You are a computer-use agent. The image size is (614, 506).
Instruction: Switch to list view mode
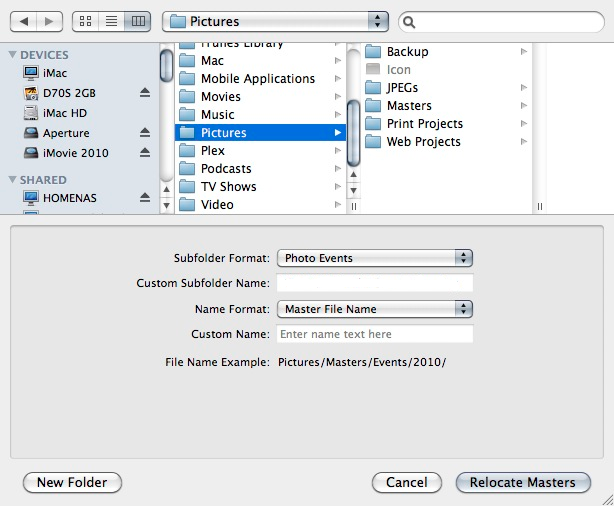112,21
